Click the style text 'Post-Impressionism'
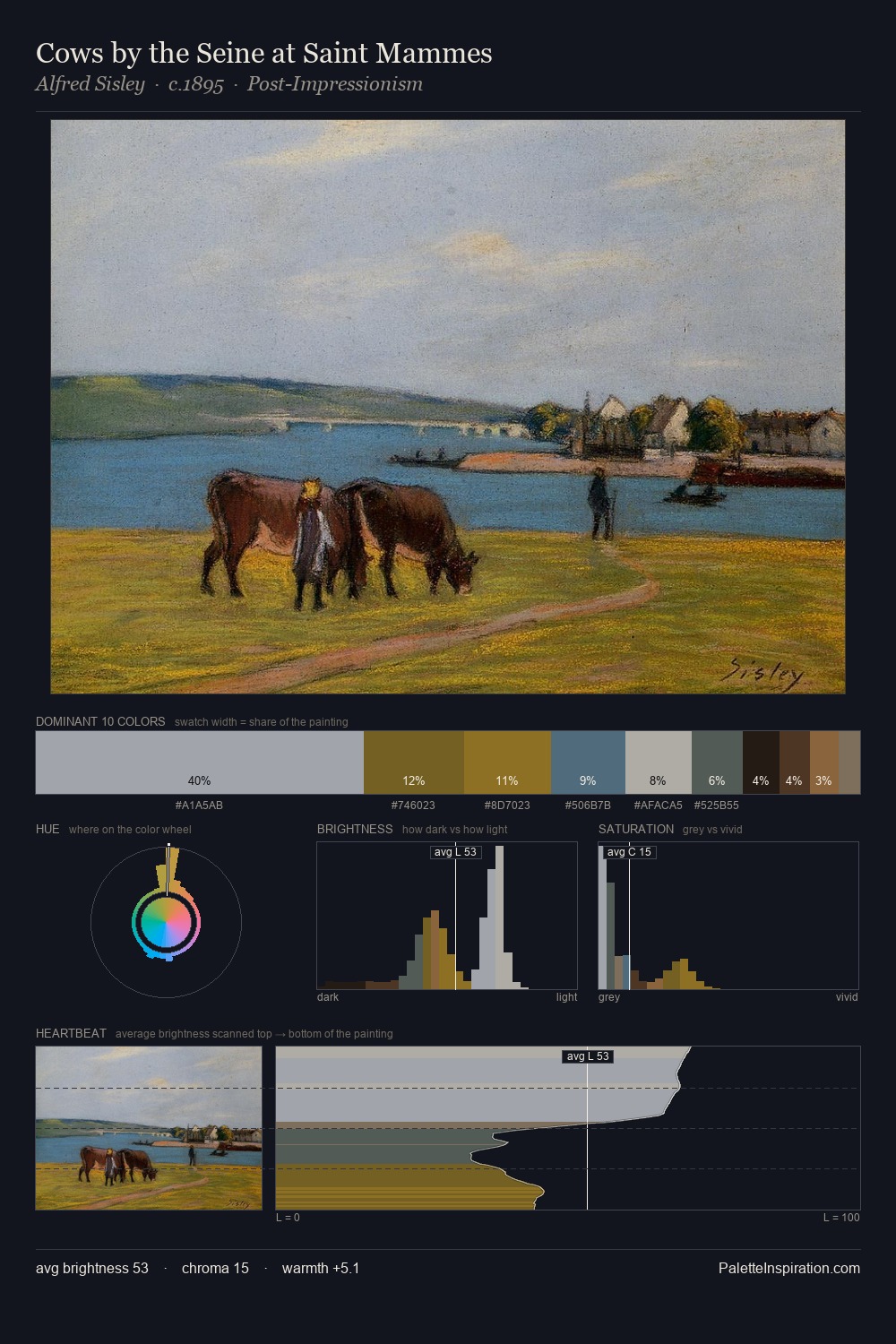The width and height of the screenshot is (896, 1344). (x=335, y=84)
